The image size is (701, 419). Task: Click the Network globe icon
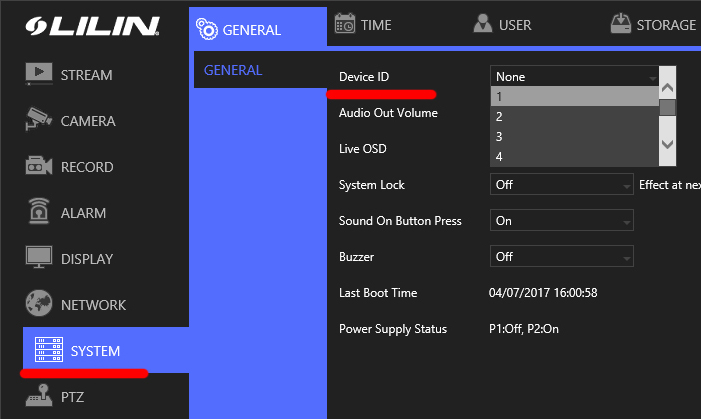39,305
